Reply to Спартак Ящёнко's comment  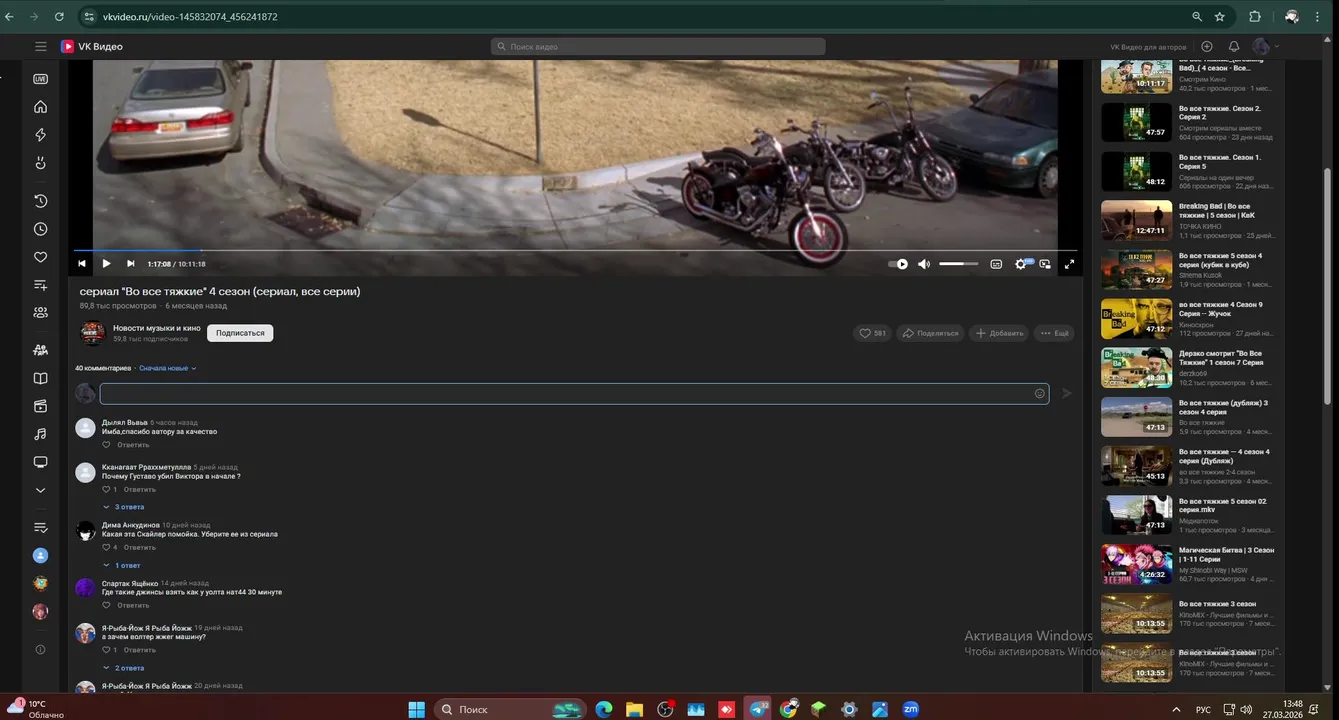point(133,605)
